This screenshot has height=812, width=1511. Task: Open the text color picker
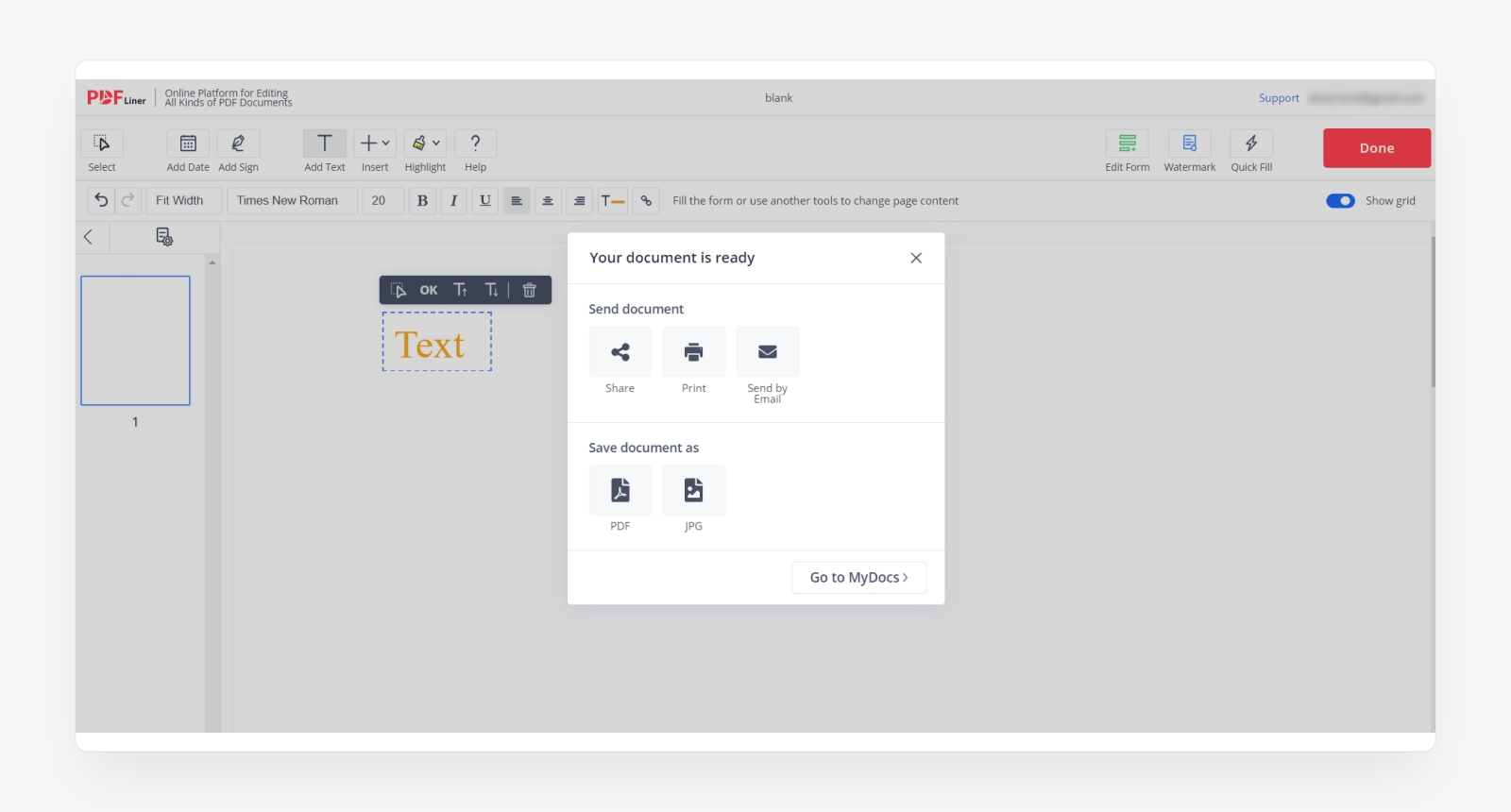click(613, 200)
